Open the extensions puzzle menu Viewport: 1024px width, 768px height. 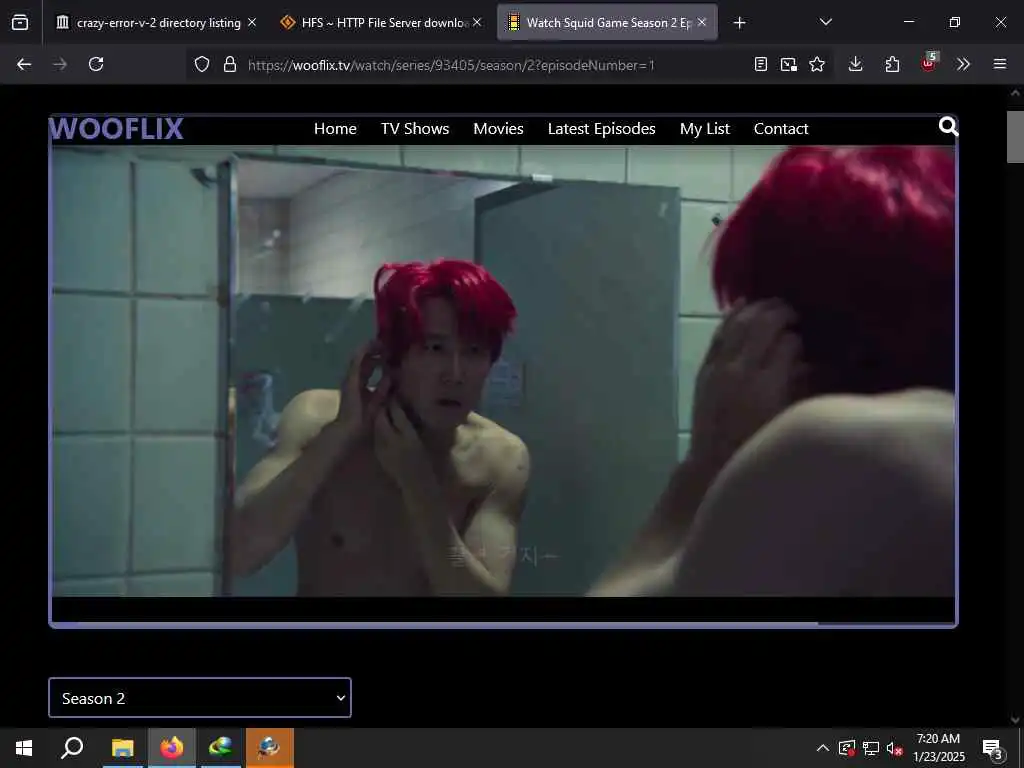[x=892, y=64]
